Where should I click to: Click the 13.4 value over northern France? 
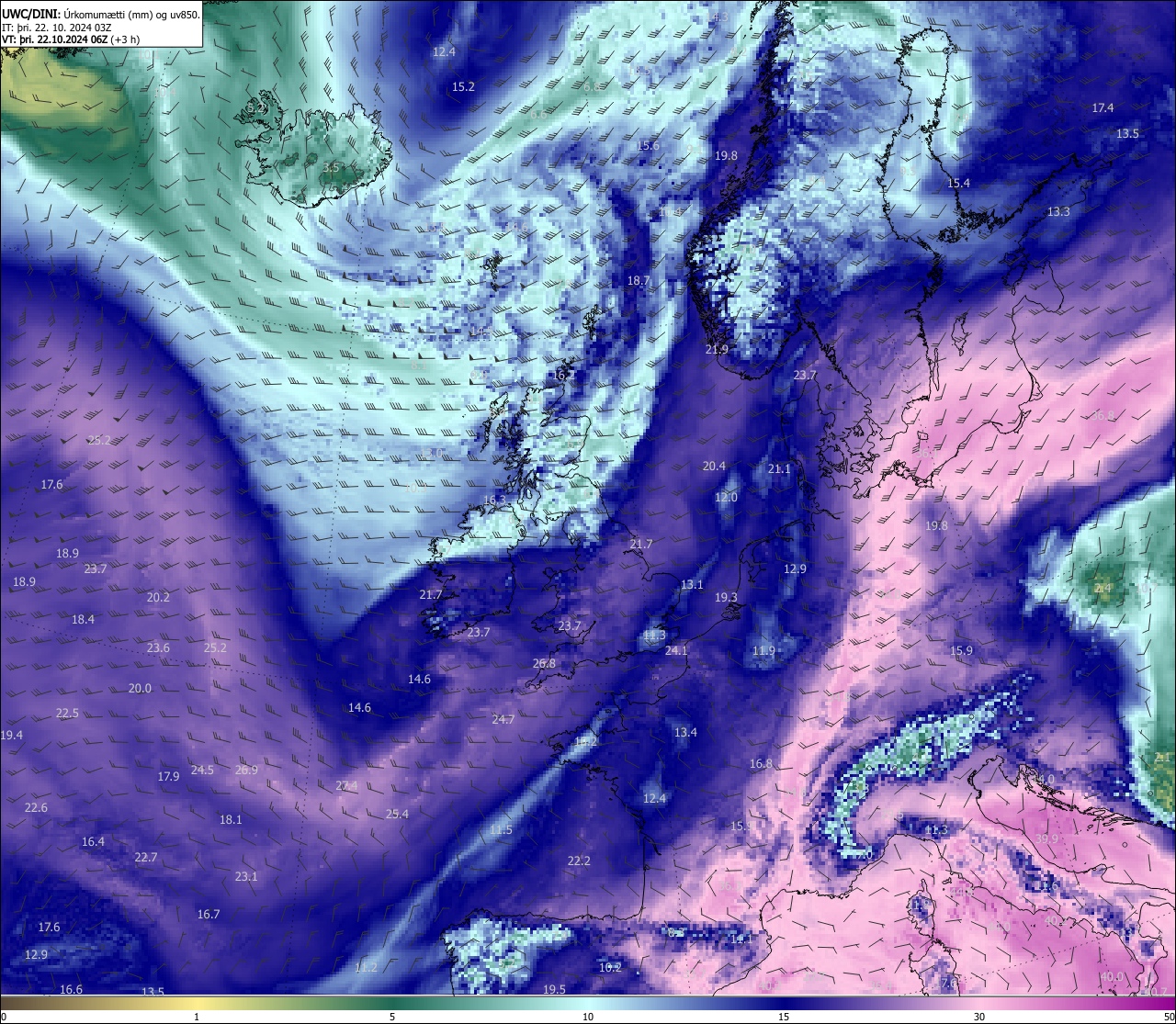click(x=685, y=733)
